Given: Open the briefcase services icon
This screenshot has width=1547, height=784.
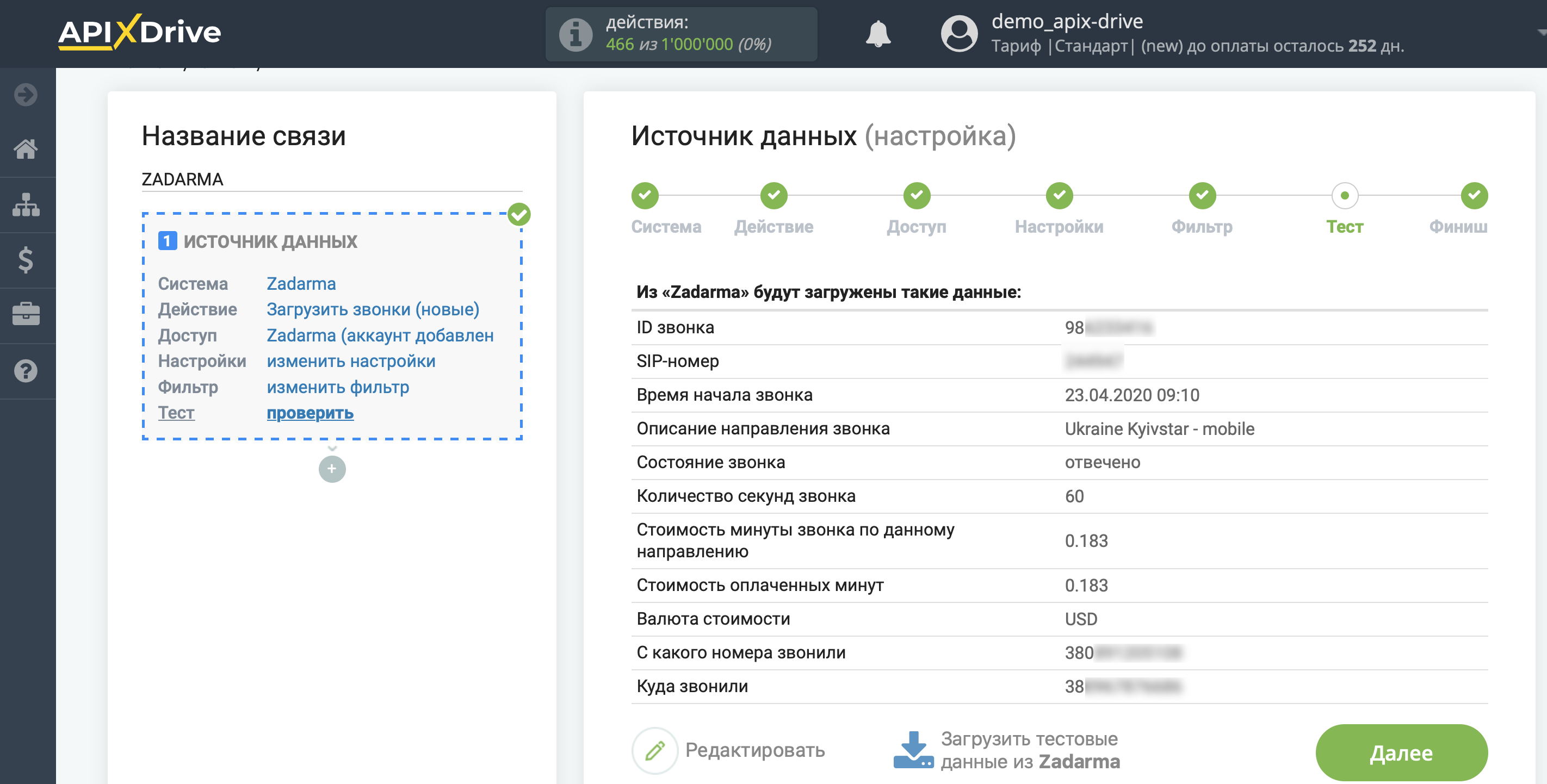Looking at the screenshot, I should [x=26, y=315].
